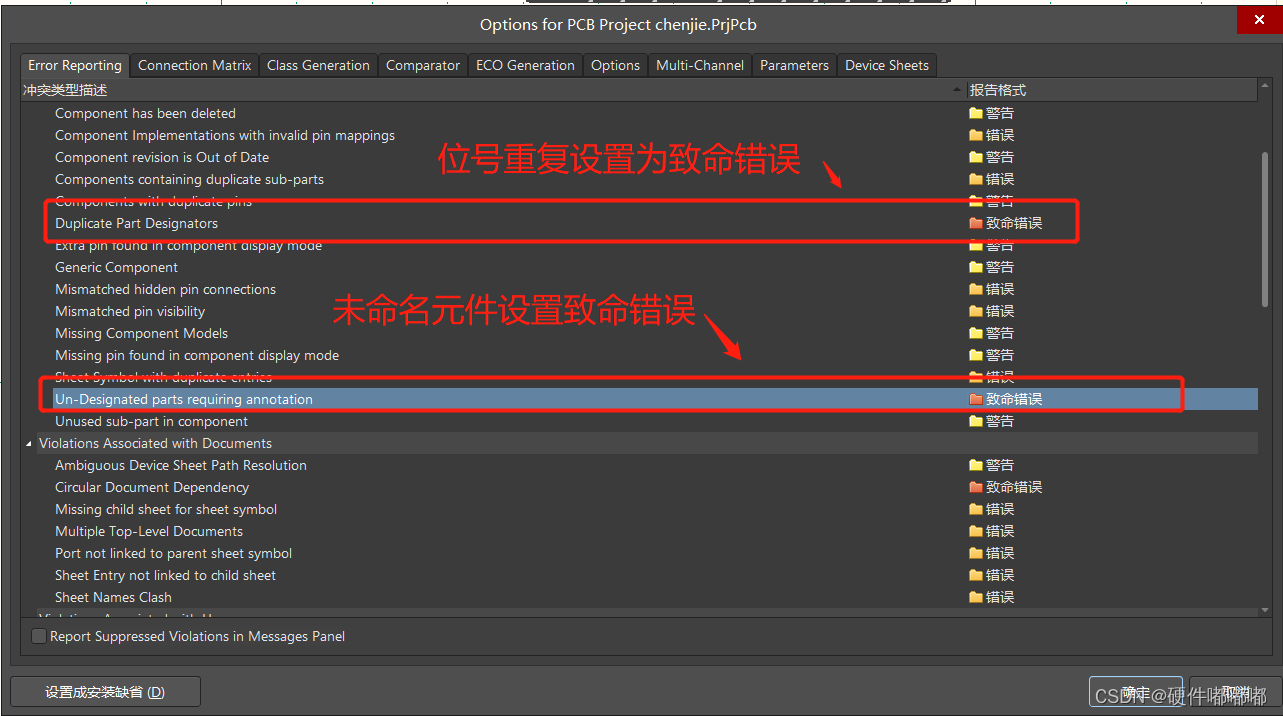The width and height of the screenshot is (1283, 716).
Task: Select Sheet Names Clash entry
Action: click(x=113, y=597)
